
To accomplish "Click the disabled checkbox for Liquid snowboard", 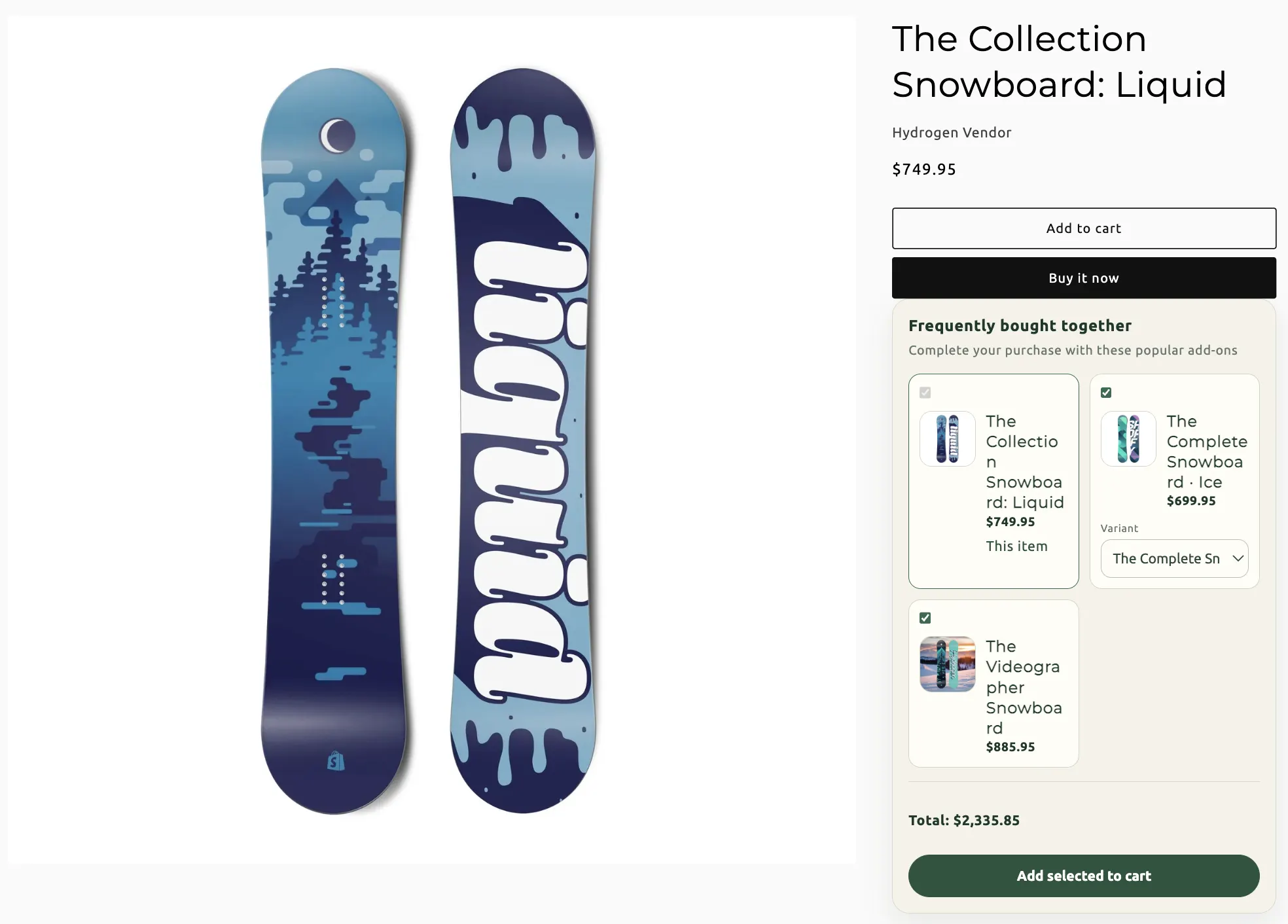I will (x=925, y=393).
